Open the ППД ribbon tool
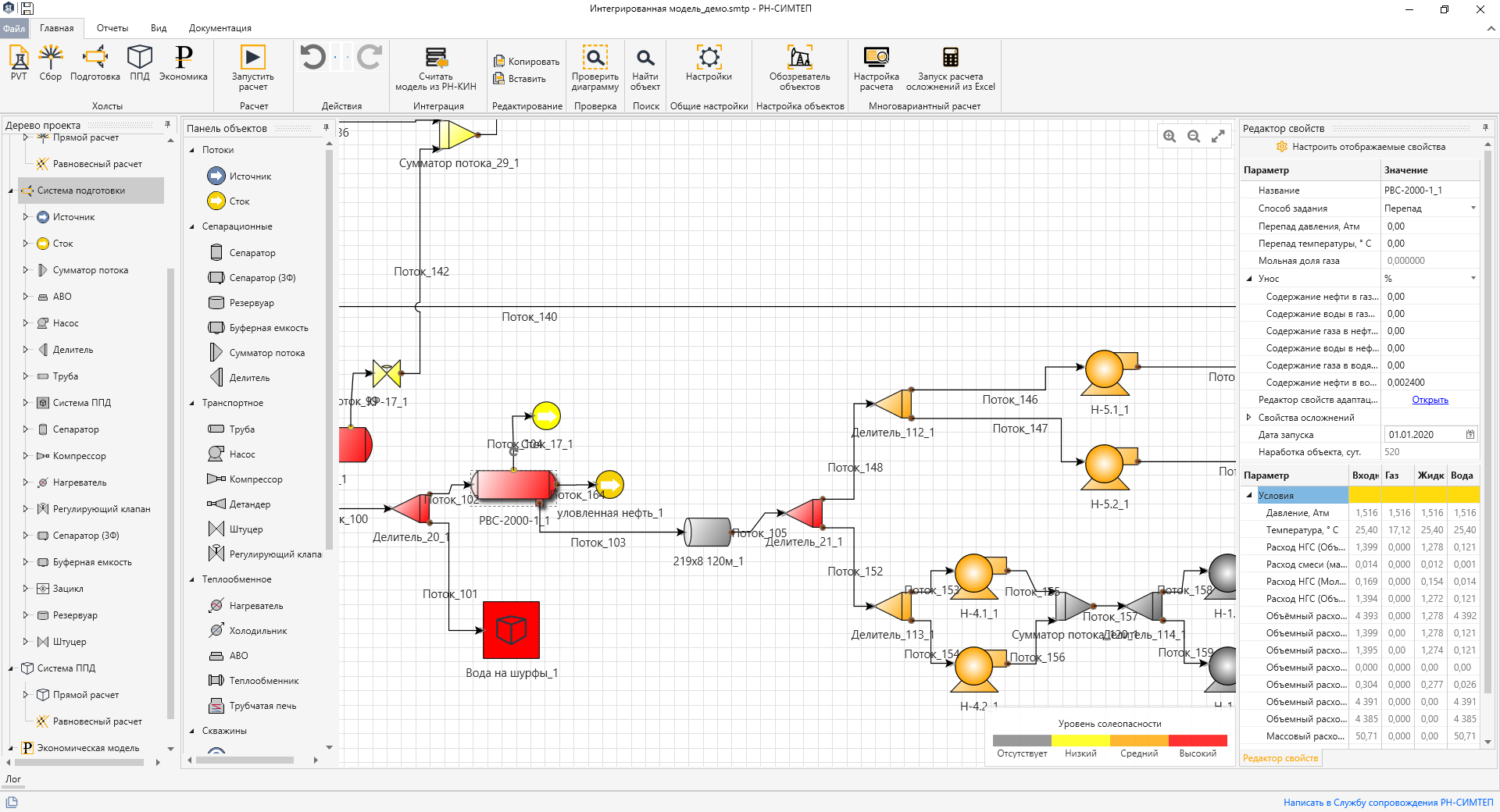1500x812 pixels. tap(140, 63)
